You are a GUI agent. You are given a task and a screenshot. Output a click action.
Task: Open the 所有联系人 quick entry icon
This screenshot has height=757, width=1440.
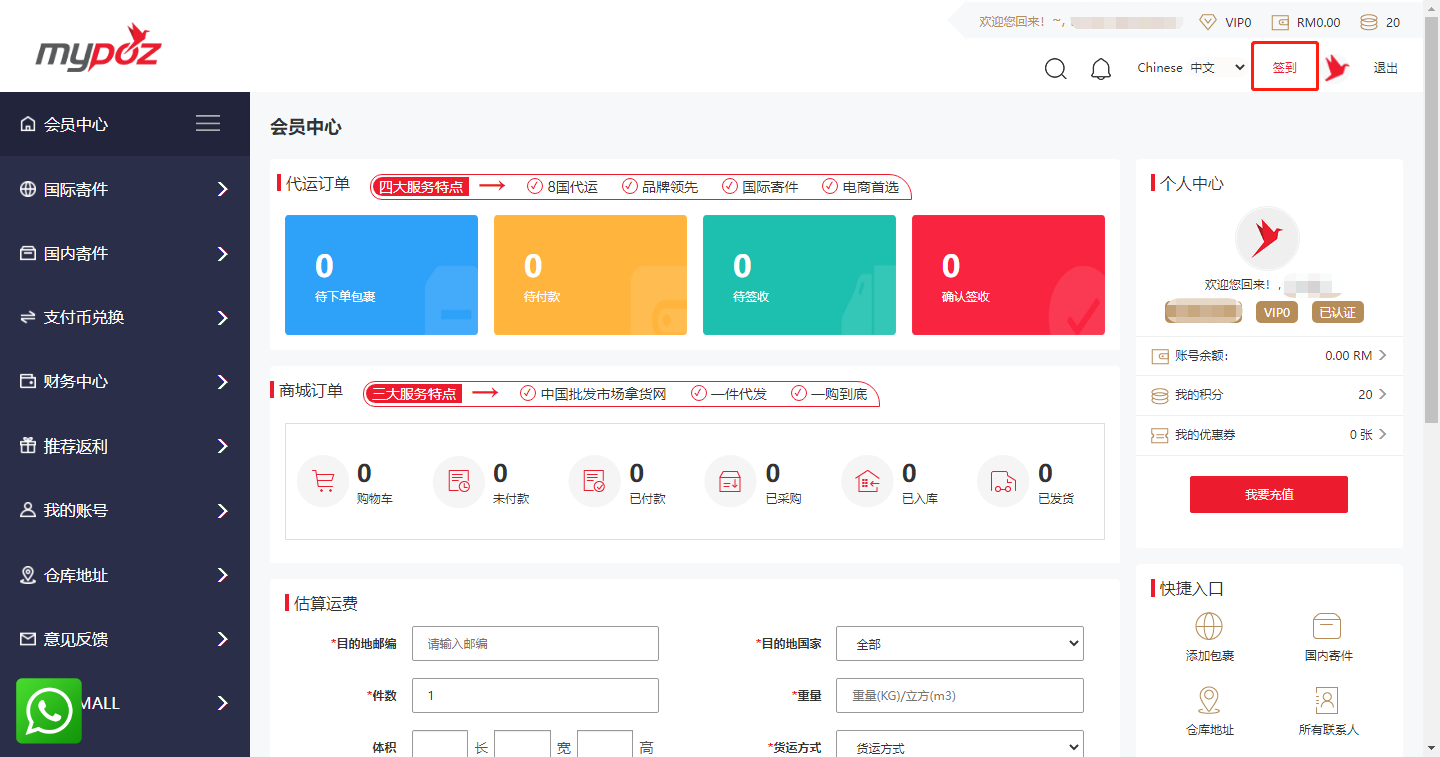(x=1327, y=701)
